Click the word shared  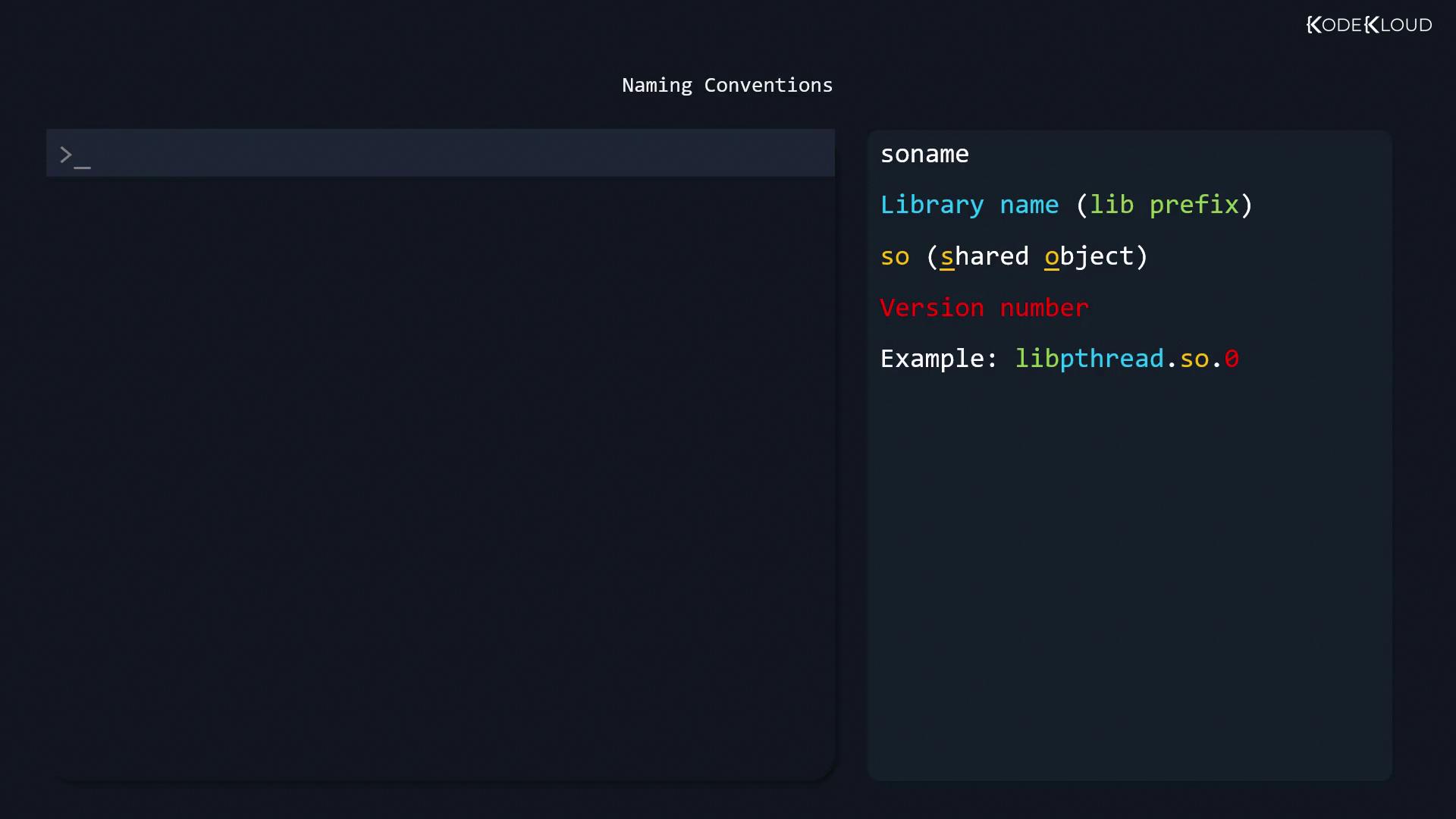pos(984,256)
